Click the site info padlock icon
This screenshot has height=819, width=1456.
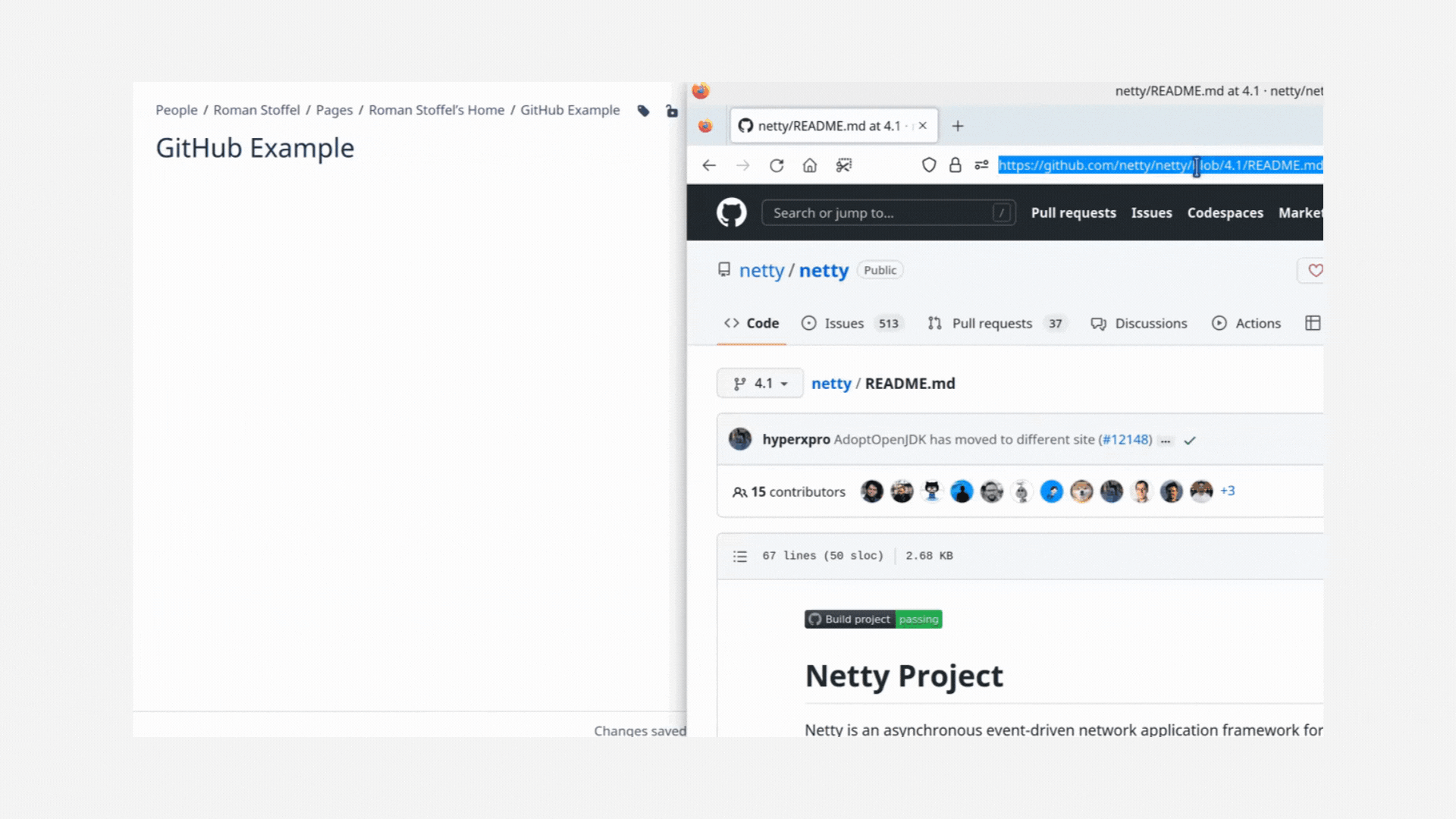point(955,165)
